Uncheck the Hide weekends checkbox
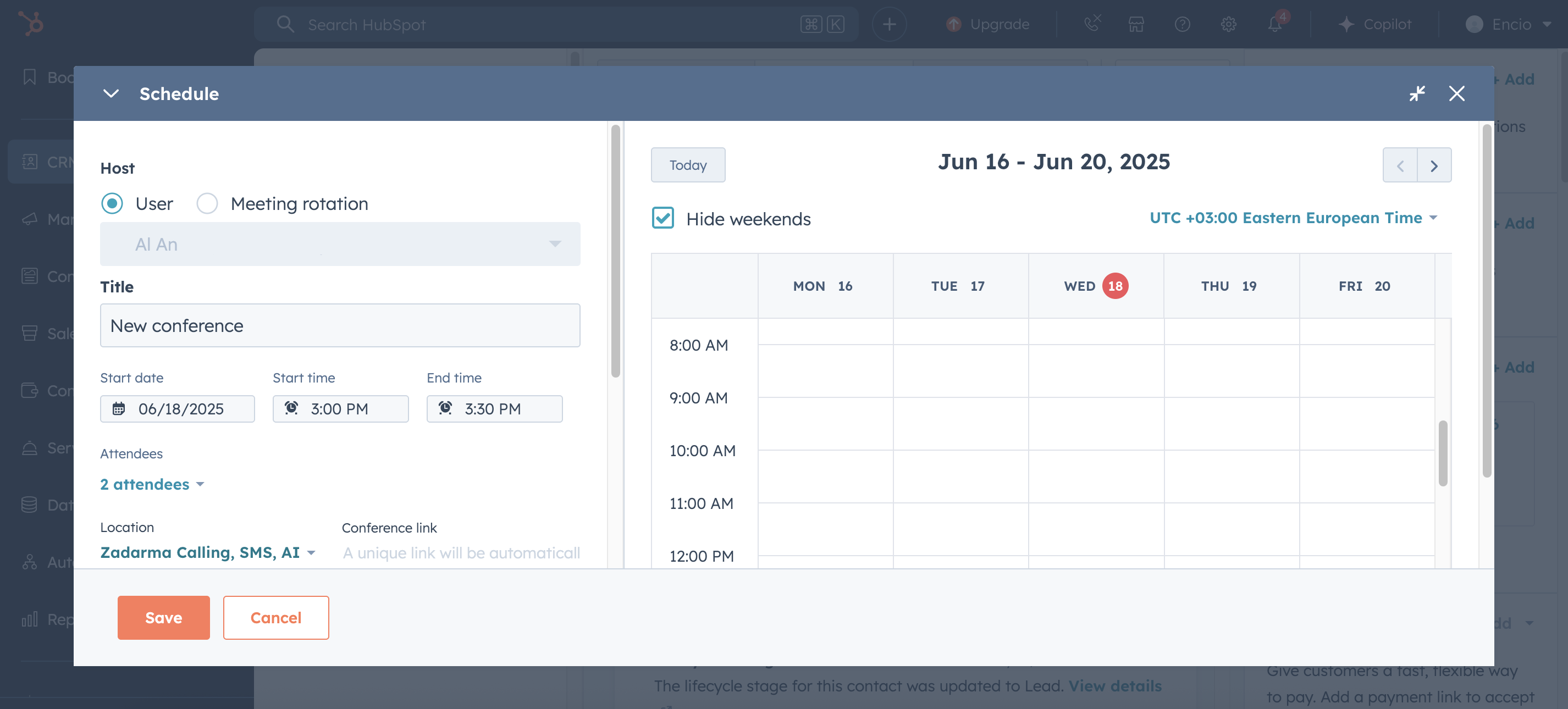 point(663,219)
